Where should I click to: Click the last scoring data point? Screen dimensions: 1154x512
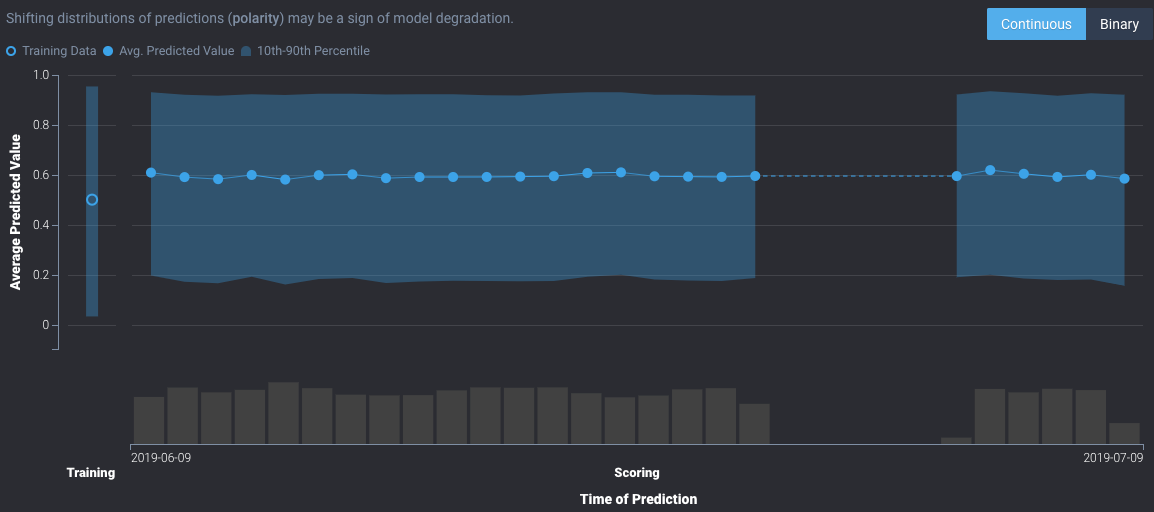tap(1124, 179)
